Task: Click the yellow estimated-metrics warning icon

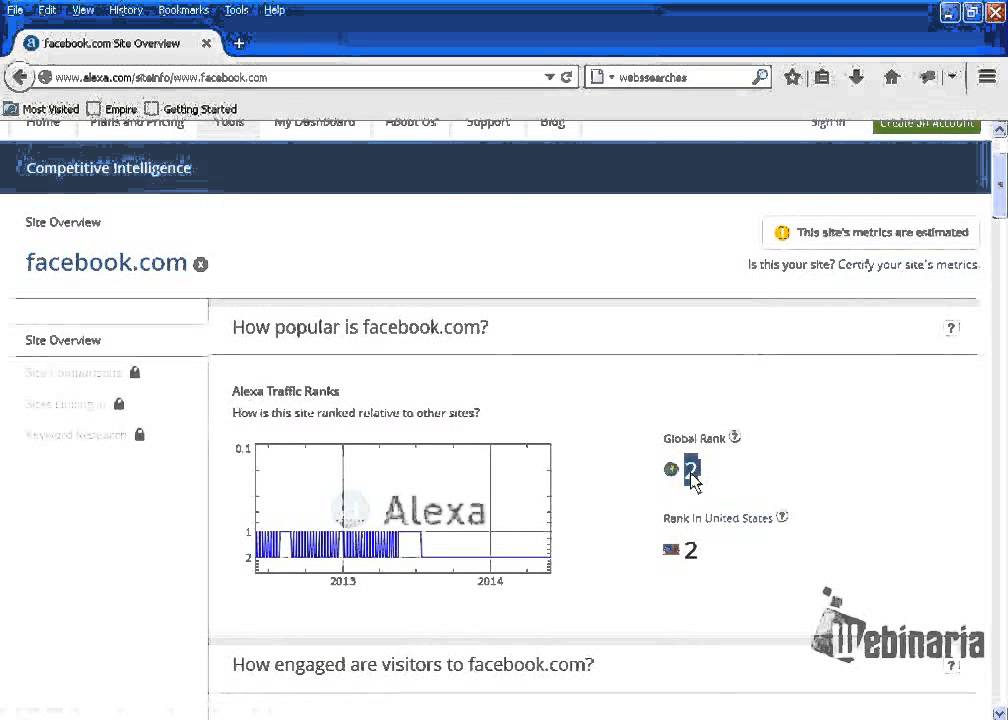Action: 782,233
